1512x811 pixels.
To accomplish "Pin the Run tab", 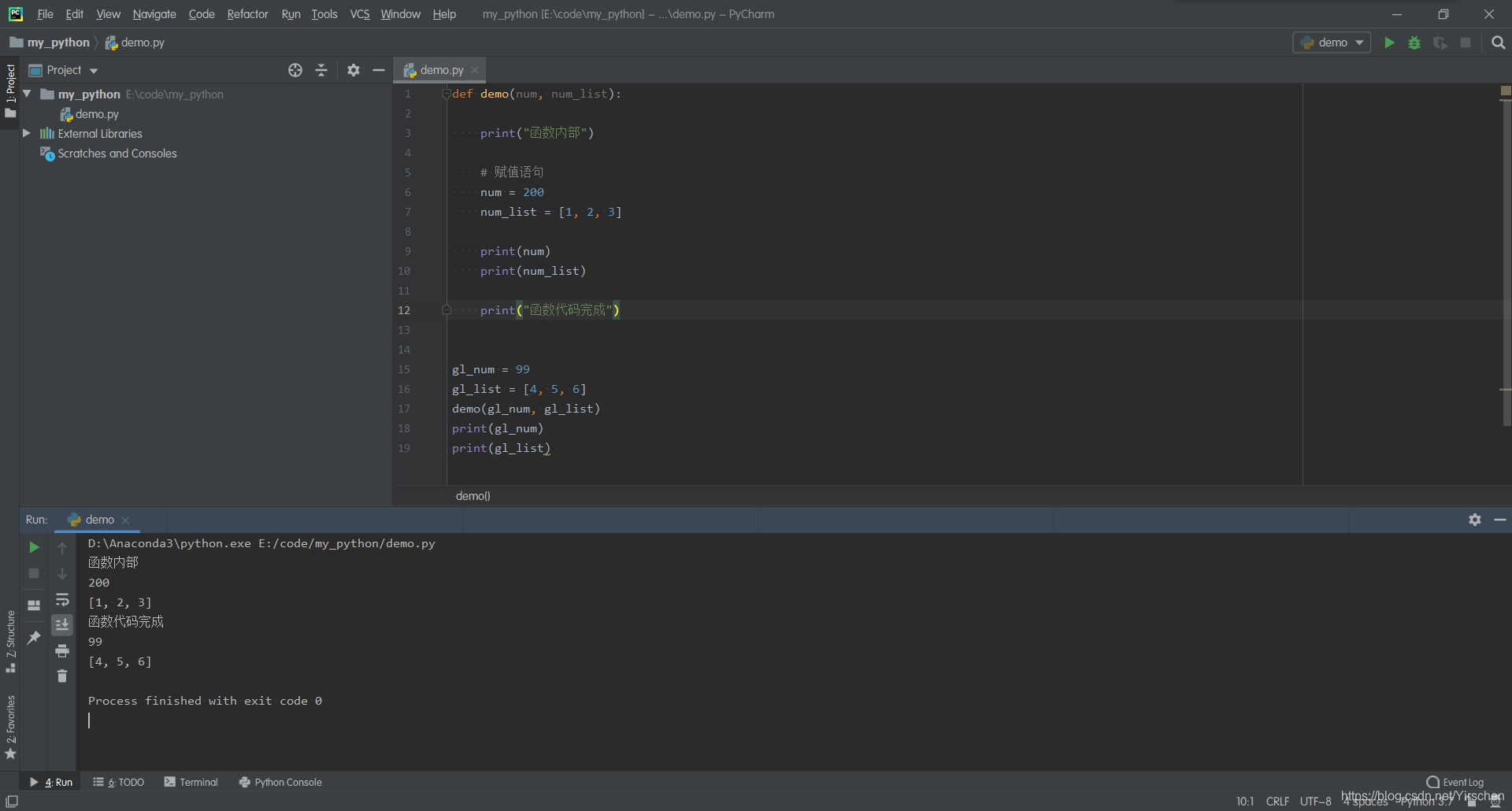I will 34,637.
